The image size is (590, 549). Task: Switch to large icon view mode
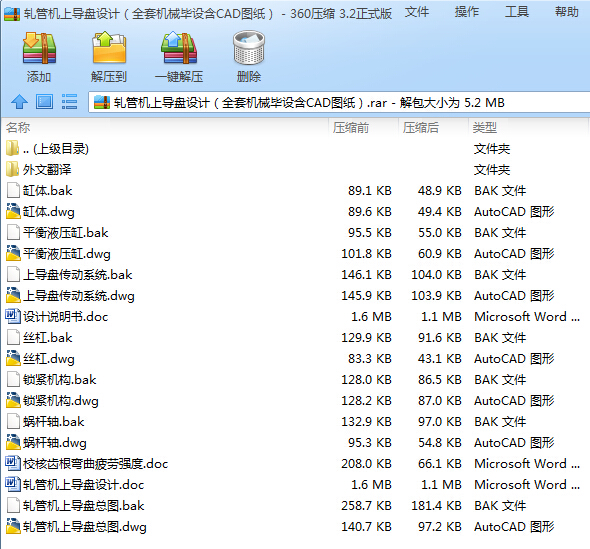[x=44, y=102]
